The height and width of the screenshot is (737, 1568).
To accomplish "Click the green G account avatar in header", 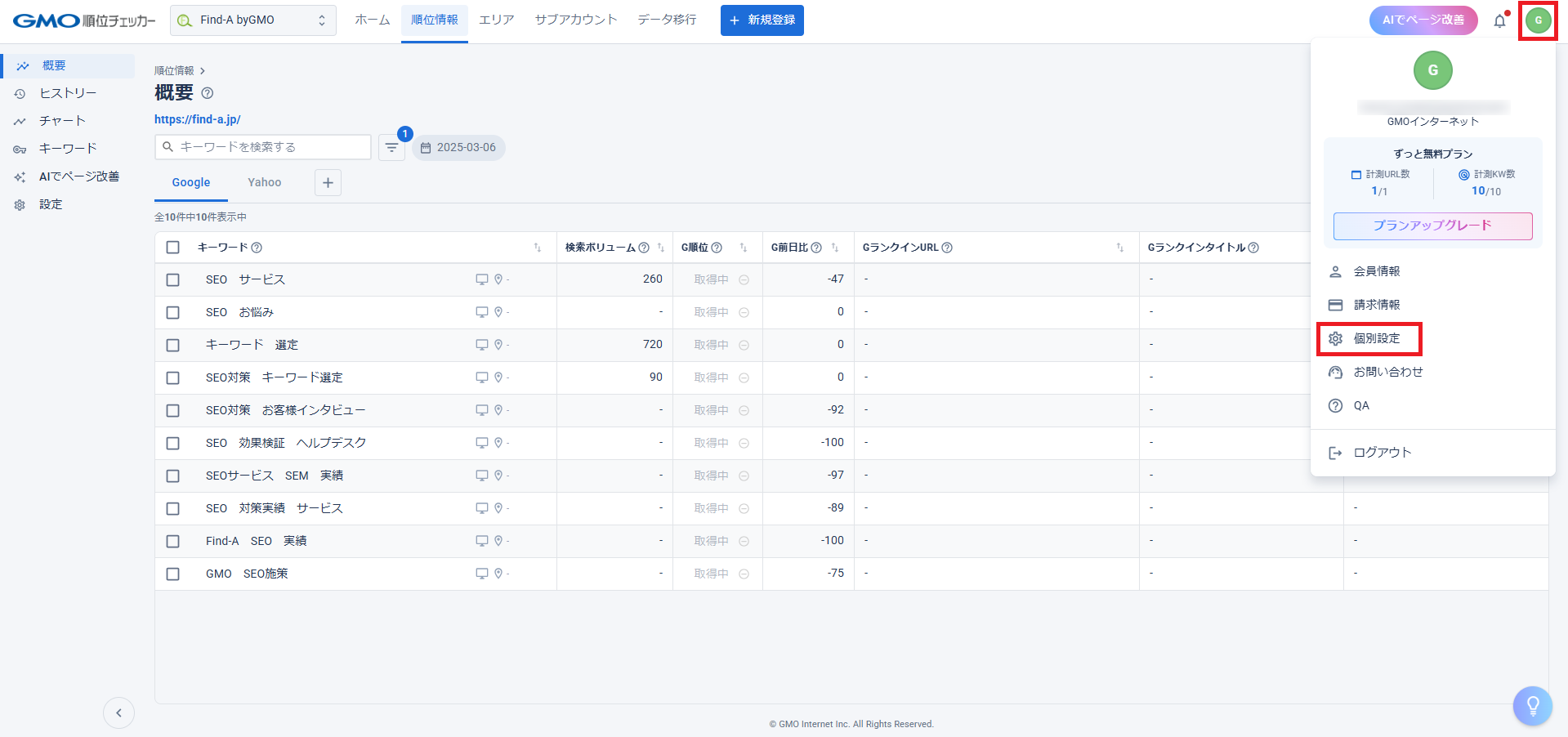I will [1539, 20].
